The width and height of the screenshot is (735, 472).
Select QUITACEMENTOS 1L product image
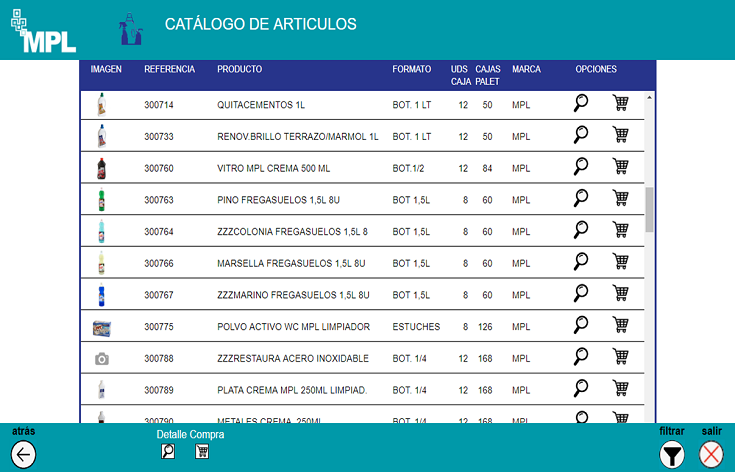tap(101, 105)
